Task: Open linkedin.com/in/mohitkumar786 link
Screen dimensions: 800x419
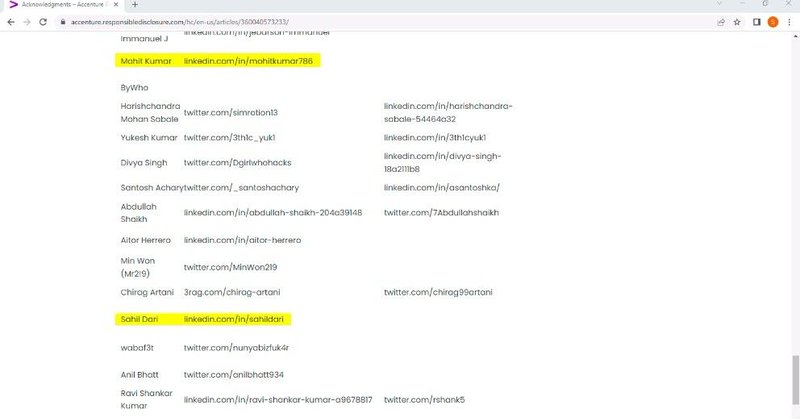Action: [248, 61]
